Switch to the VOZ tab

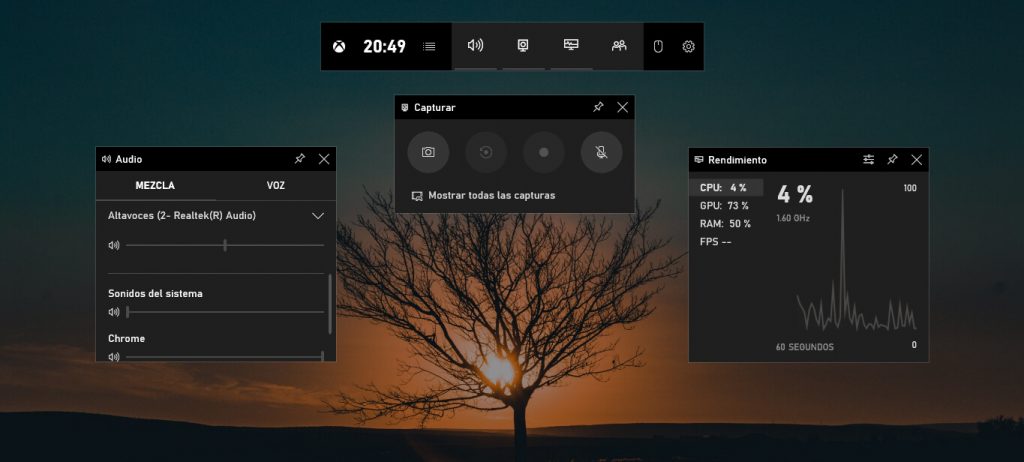click(x=275, y=185)
